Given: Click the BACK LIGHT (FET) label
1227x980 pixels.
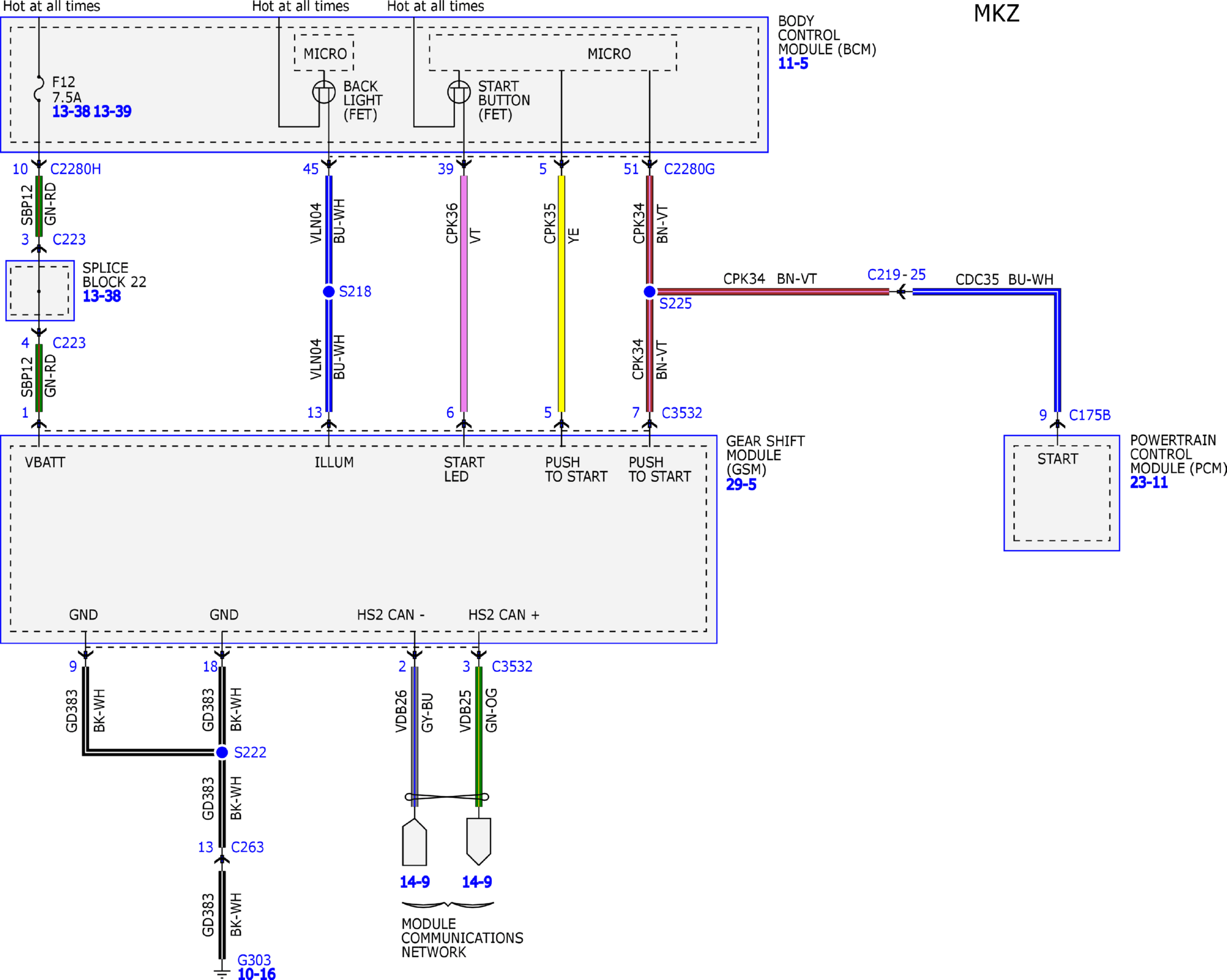Looking at the screenshot, I should point(363,100).
